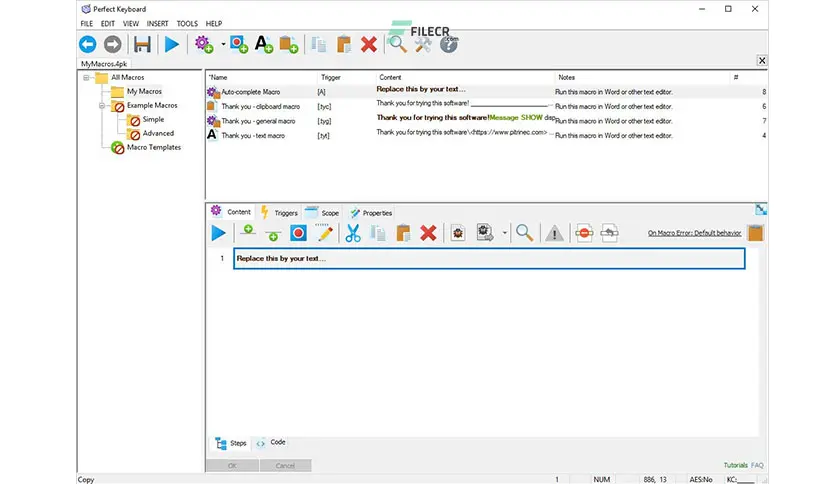The width and height of the screenshot is (836, 484).
Task: Switch to the Properties tab
Action: tap(371, 213)
